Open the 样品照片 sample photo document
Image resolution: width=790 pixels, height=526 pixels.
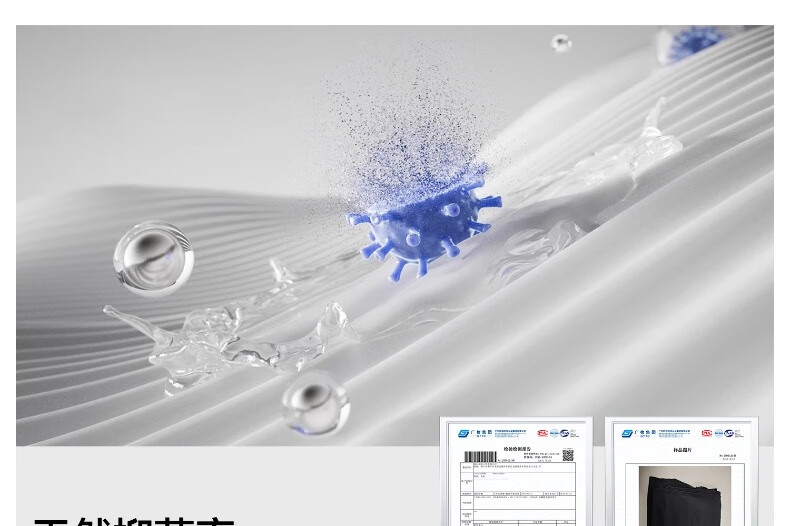(x=682, y=472)
